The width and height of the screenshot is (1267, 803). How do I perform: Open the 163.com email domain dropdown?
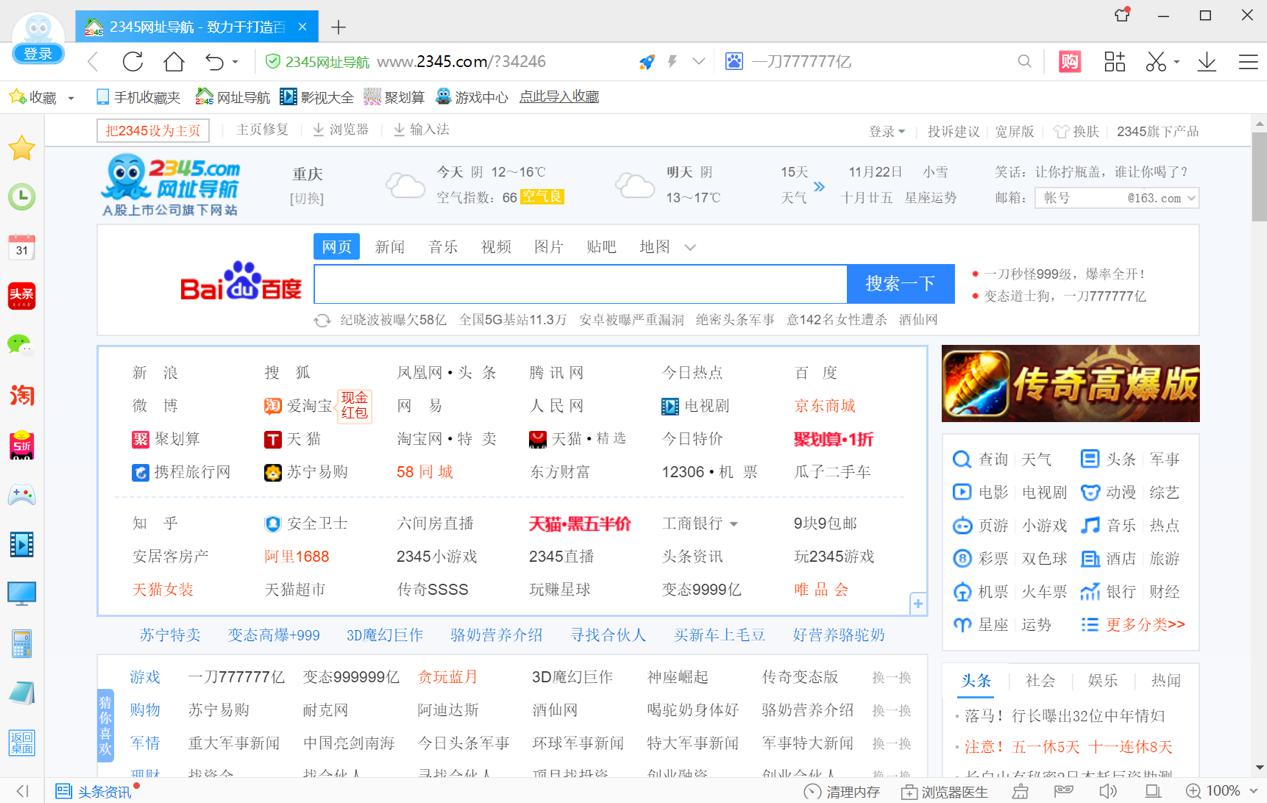click(x=1190, y=198)
